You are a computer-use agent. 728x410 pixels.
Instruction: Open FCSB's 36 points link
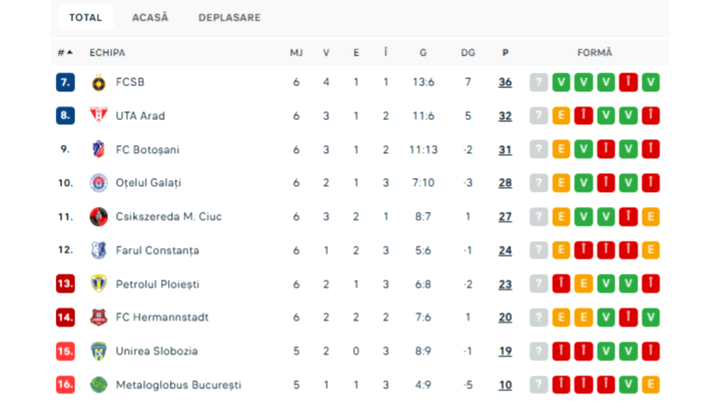tap(505, 82)
